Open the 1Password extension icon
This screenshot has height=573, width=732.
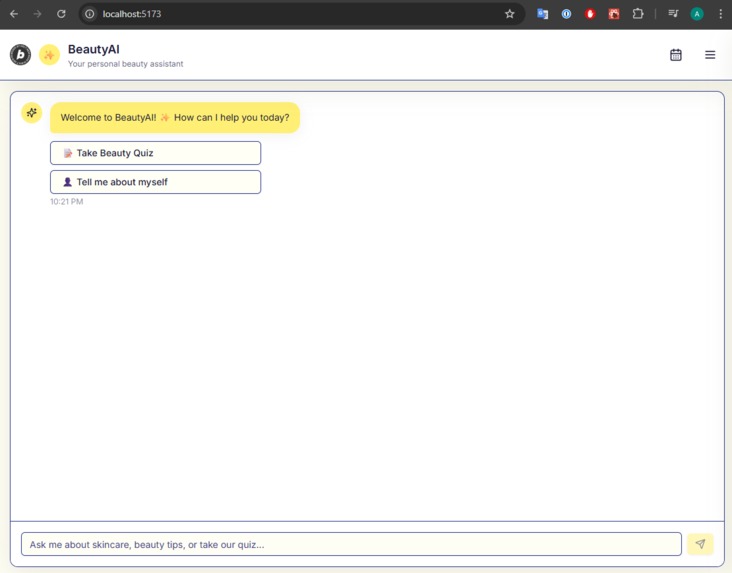(x=566, y=14)
